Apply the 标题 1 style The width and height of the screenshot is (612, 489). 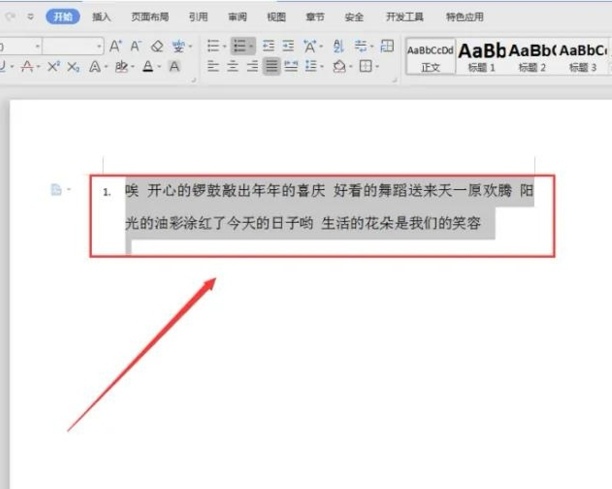(482, 57)
